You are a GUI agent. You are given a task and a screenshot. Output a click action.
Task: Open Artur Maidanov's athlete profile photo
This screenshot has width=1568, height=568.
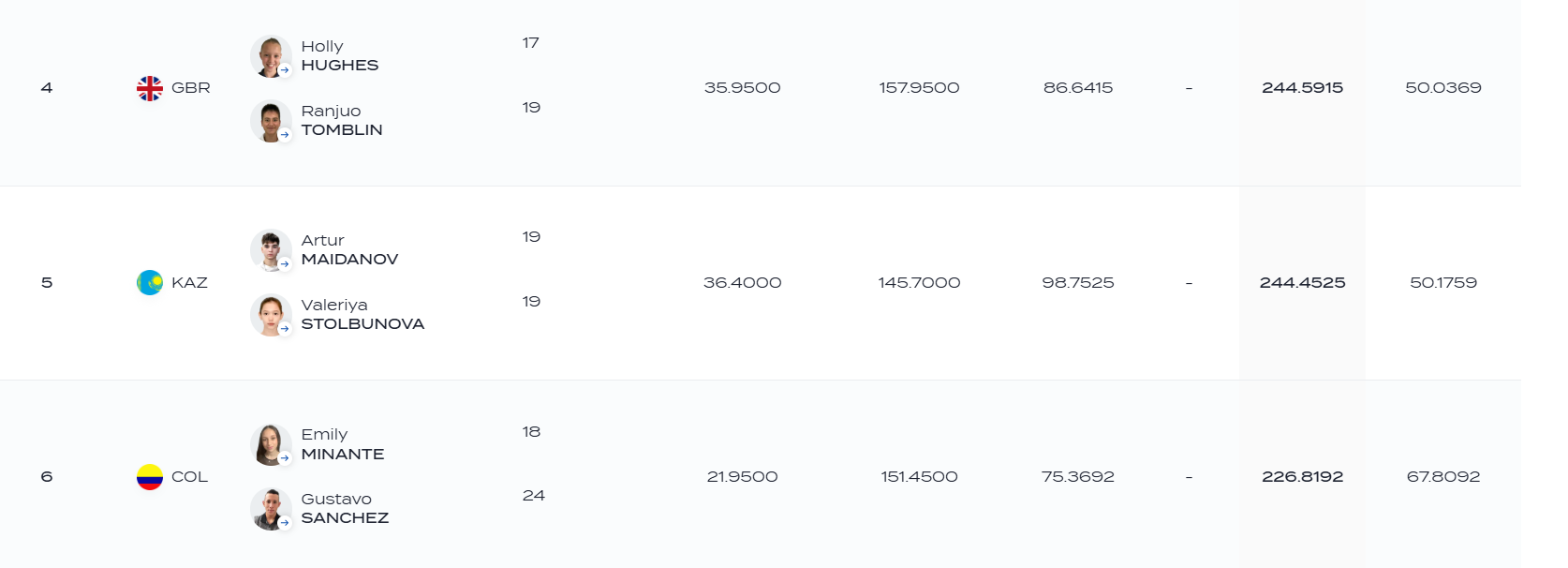pyautogui.click(x=271, y=250)
